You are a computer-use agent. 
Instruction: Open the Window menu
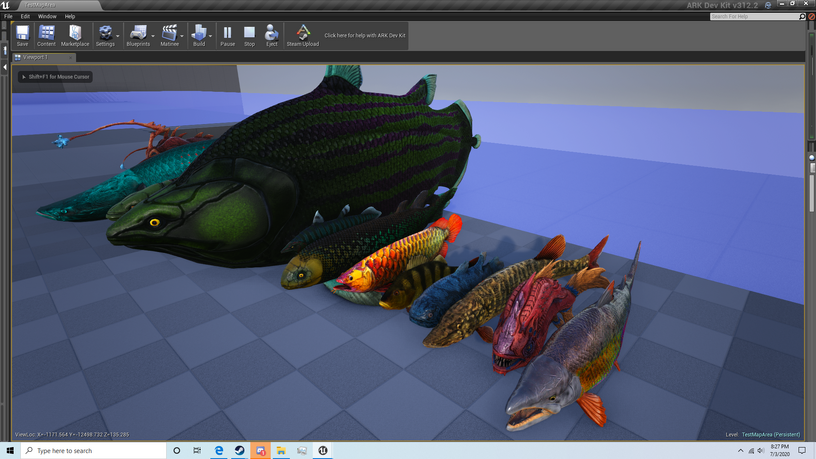pyautogui.click(x=47, y=16)
